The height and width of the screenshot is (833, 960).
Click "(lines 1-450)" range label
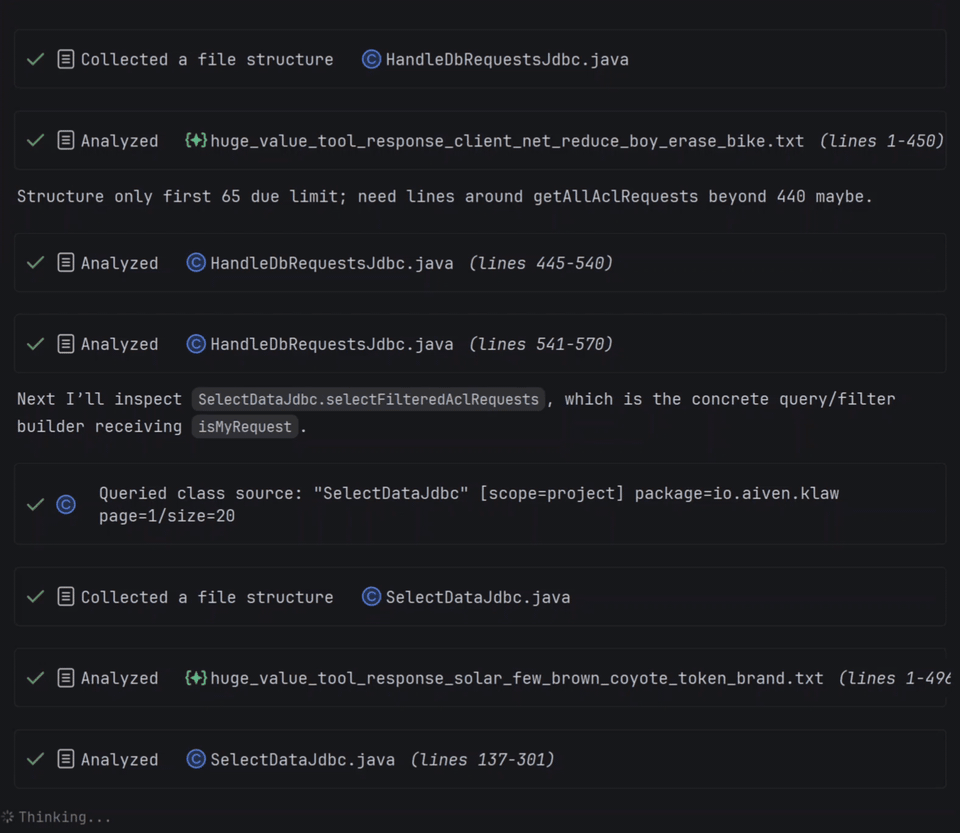pyautogui.click(x=882, y=141)
